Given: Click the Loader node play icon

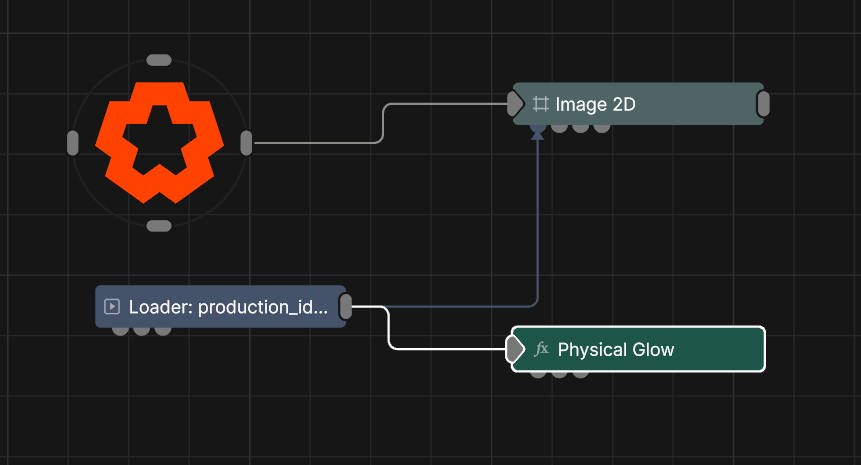Looking at the screenshot, I should tap(112, 307).
